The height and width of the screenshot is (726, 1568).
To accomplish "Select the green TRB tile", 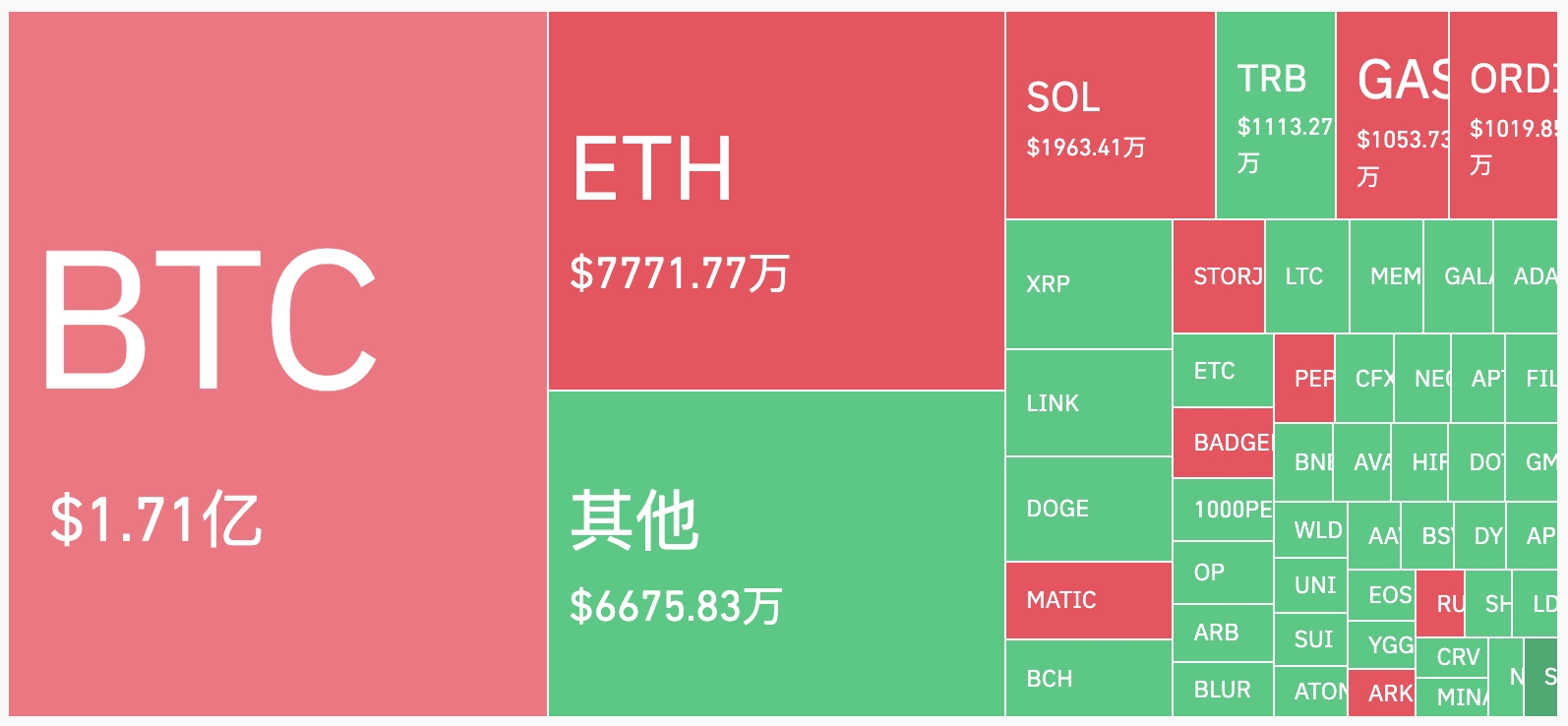I will click(x=1275, y=115).
